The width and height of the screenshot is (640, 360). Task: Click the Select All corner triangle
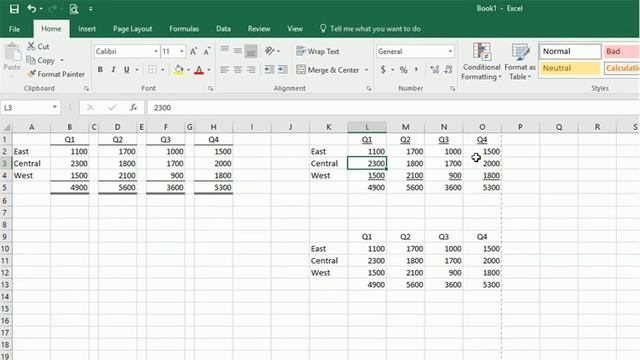click(7, 127)
